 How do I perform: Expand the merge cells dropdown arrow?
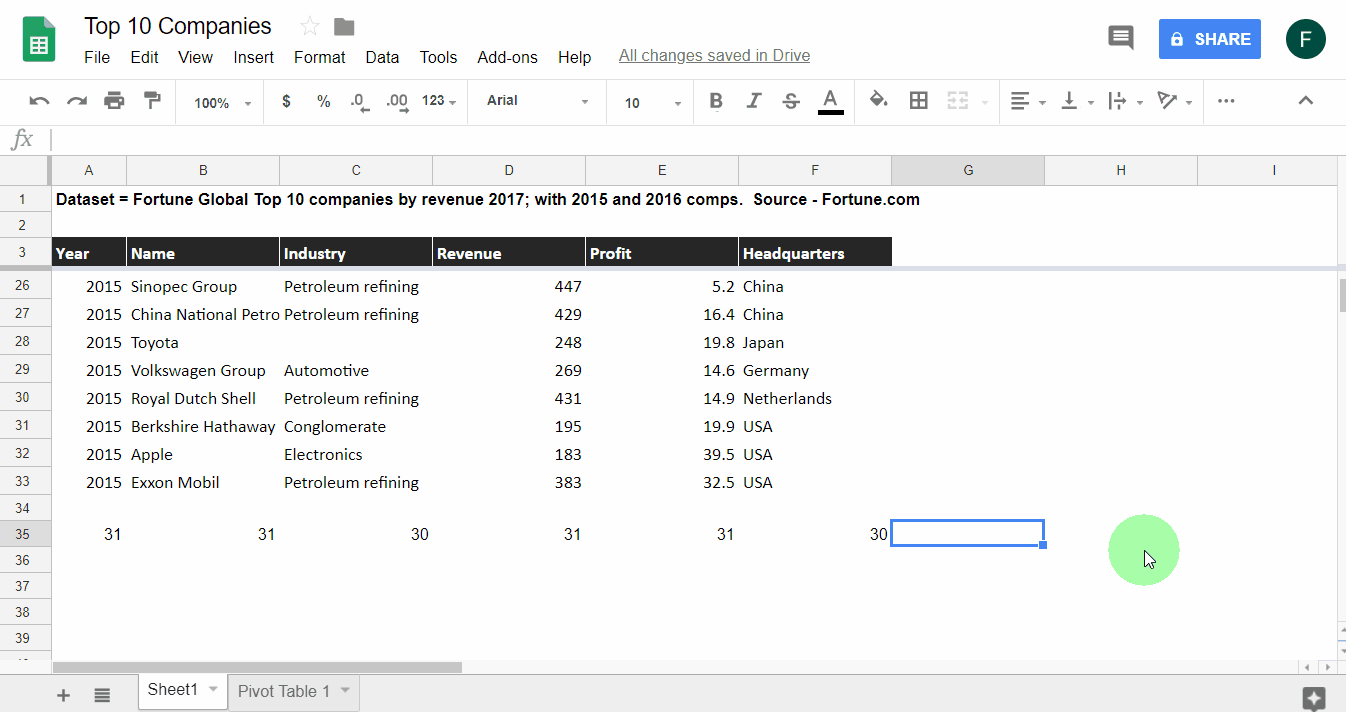(985, 102)
